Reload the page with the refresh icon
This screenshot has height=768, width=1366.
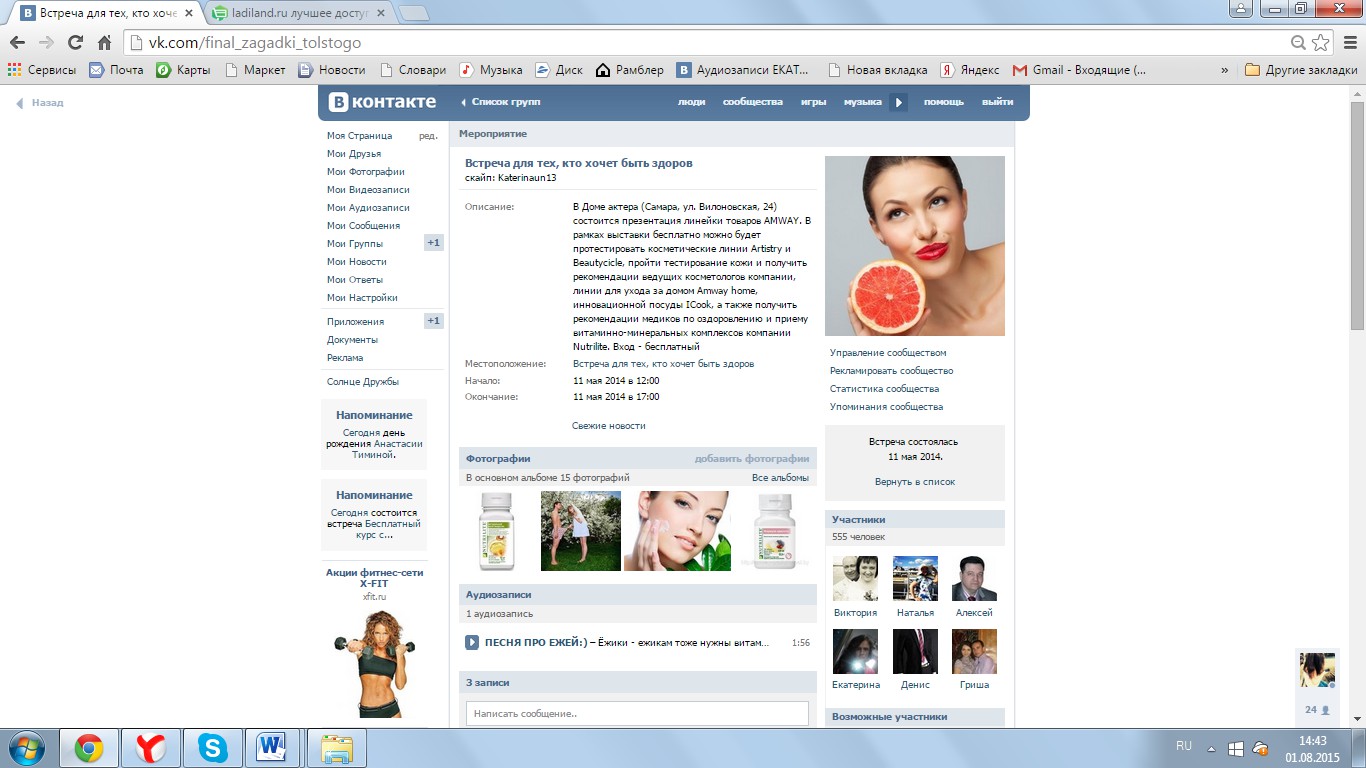point(75,43)
